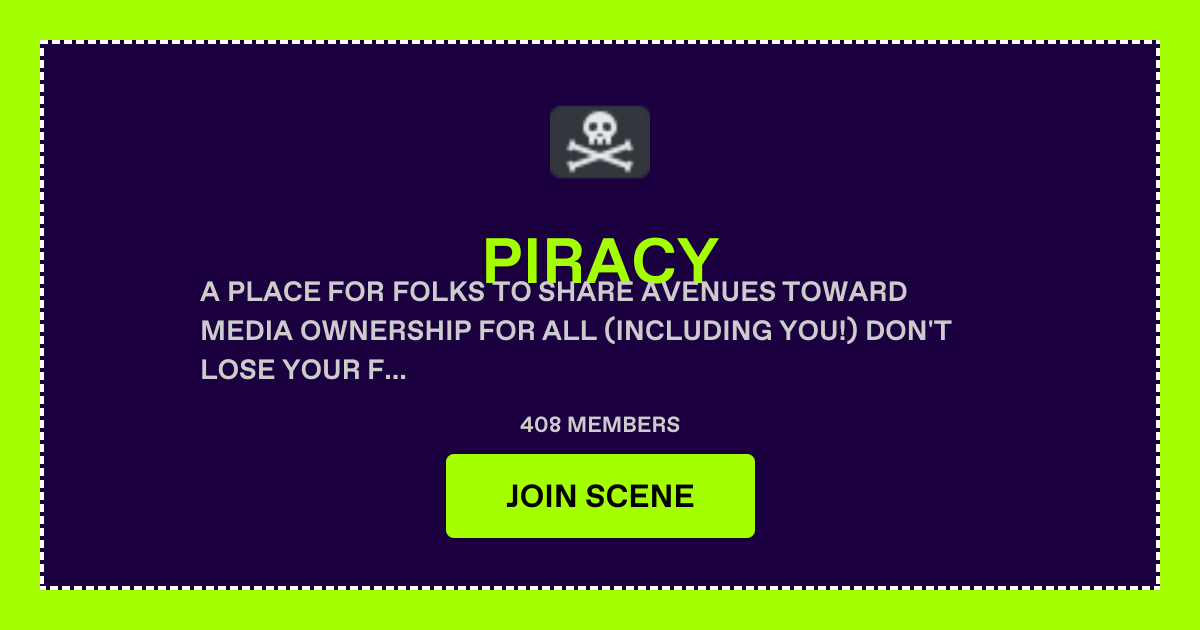Click the number 408
The image size is (1200, 630).
click(540, 425)
